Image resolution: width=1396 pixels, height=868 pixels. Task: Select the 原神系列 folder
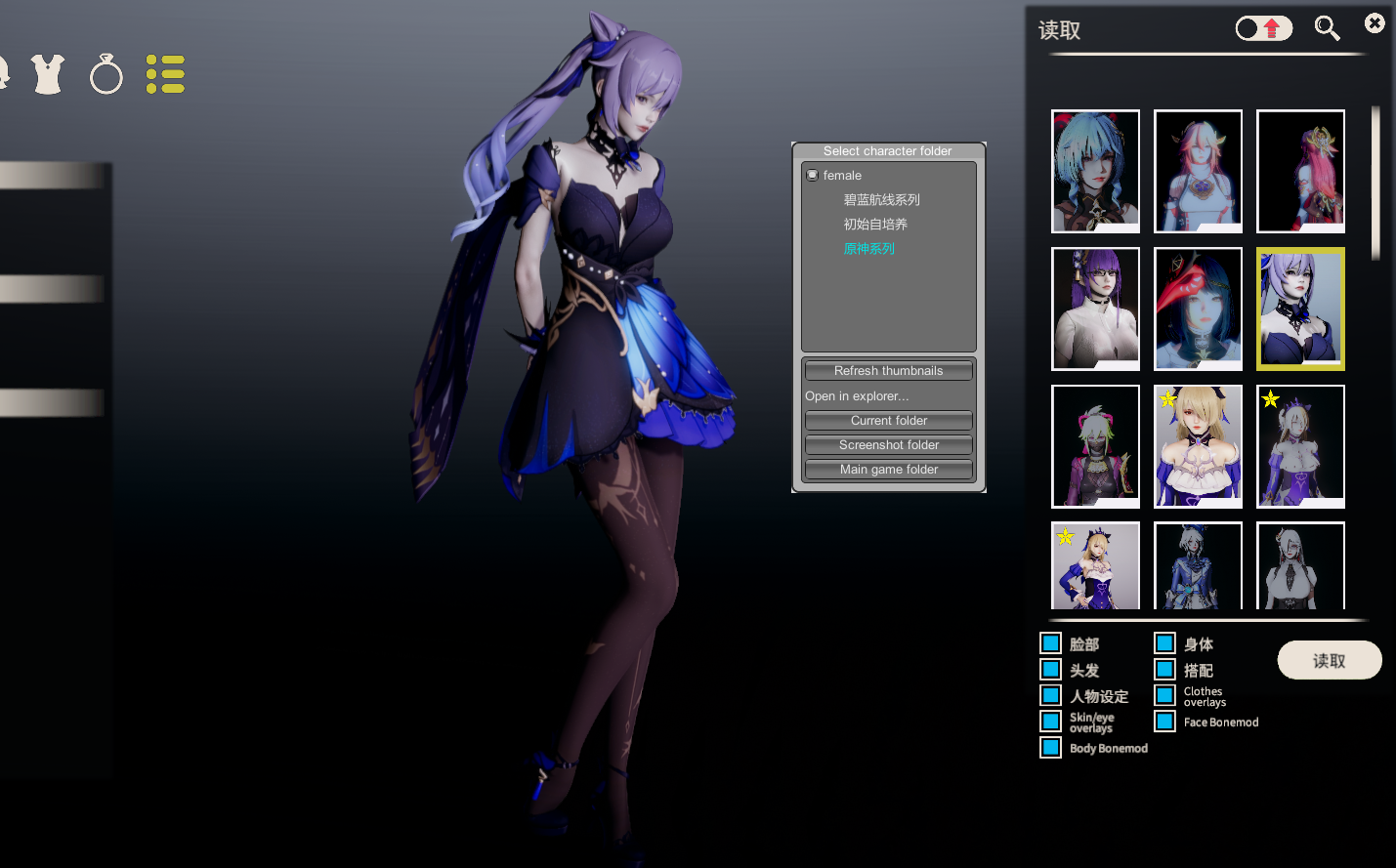pos(869,249)
